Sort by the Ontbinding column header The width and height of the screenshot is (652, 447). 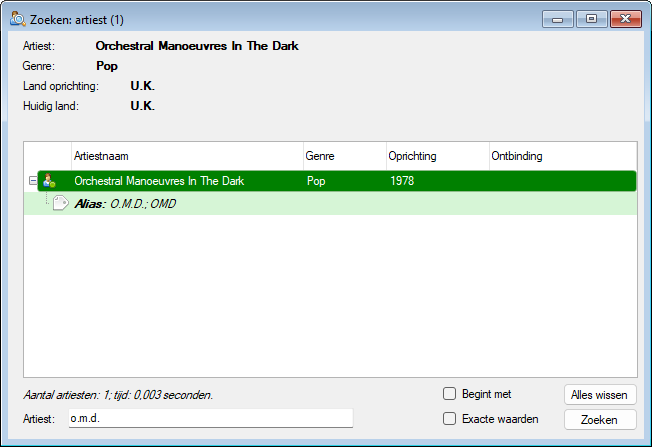(x=563, y=156)
